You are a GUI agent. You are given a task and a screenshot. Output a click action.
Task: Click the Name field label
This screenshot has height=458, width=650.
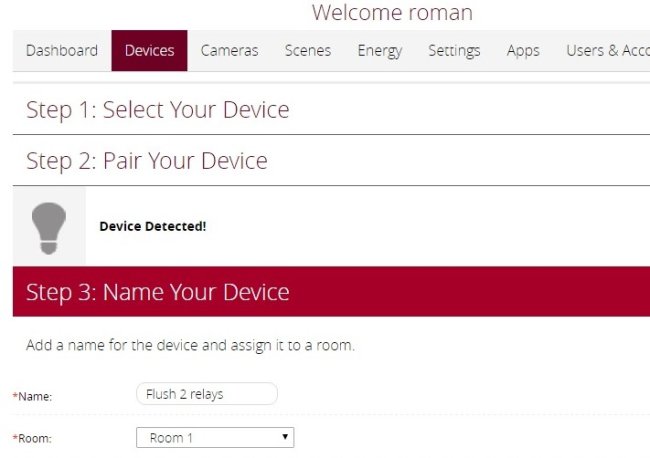(x=33, y=397)
